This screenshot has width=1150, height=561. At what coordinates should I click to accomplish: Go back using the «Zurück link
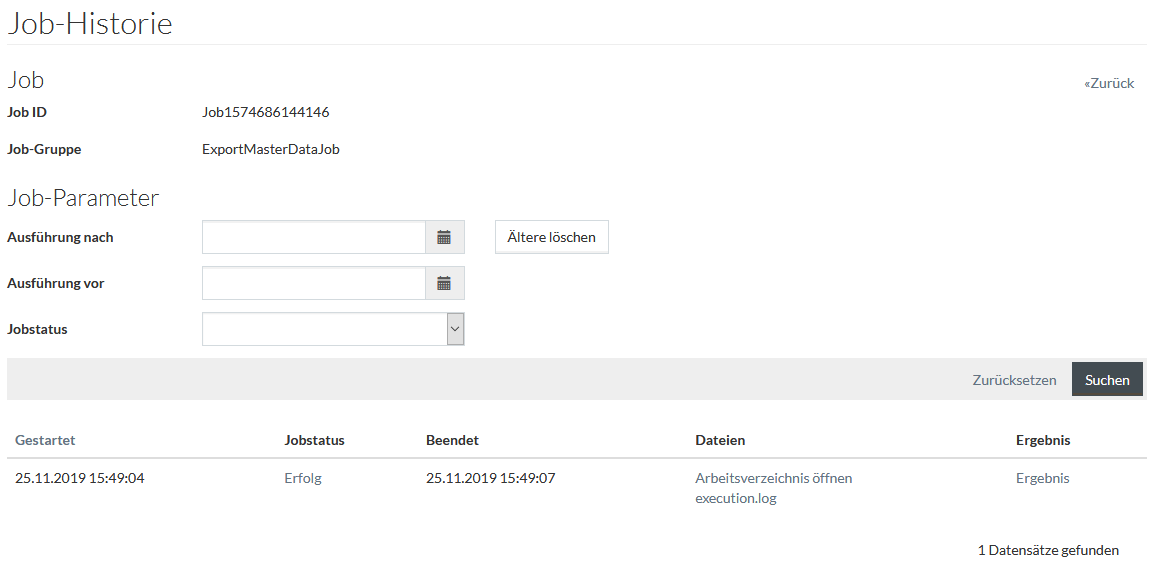coord(1109,83)
